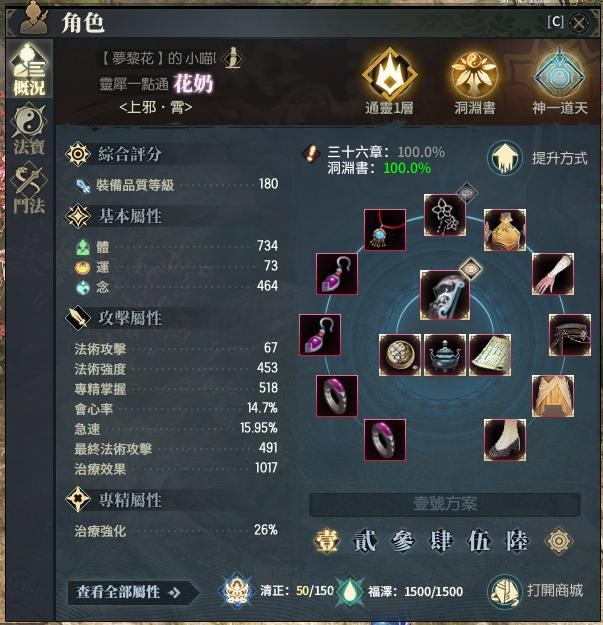The height and width of the screenshot is (625, 603).
Task: Open the 法寶 yin-yang sidebar tab
Action: 29,129
